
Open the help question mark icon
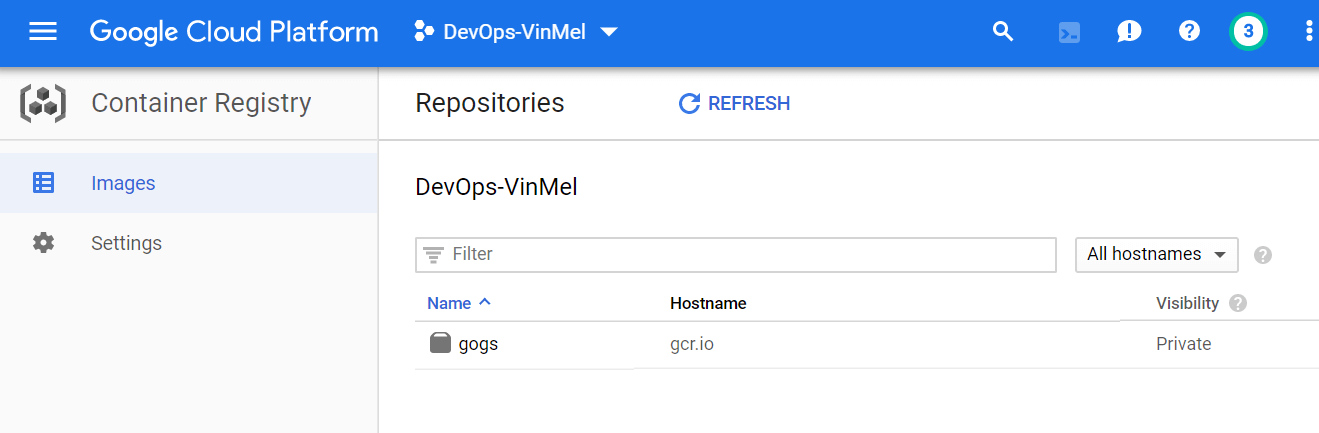tap(1189, 32)
